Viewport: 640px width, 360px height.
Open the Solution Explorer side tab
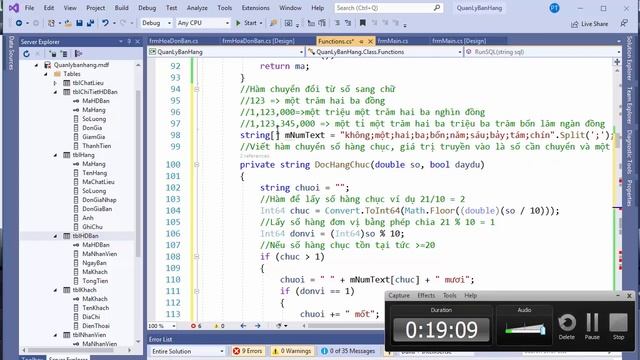(x=629, y=58)
